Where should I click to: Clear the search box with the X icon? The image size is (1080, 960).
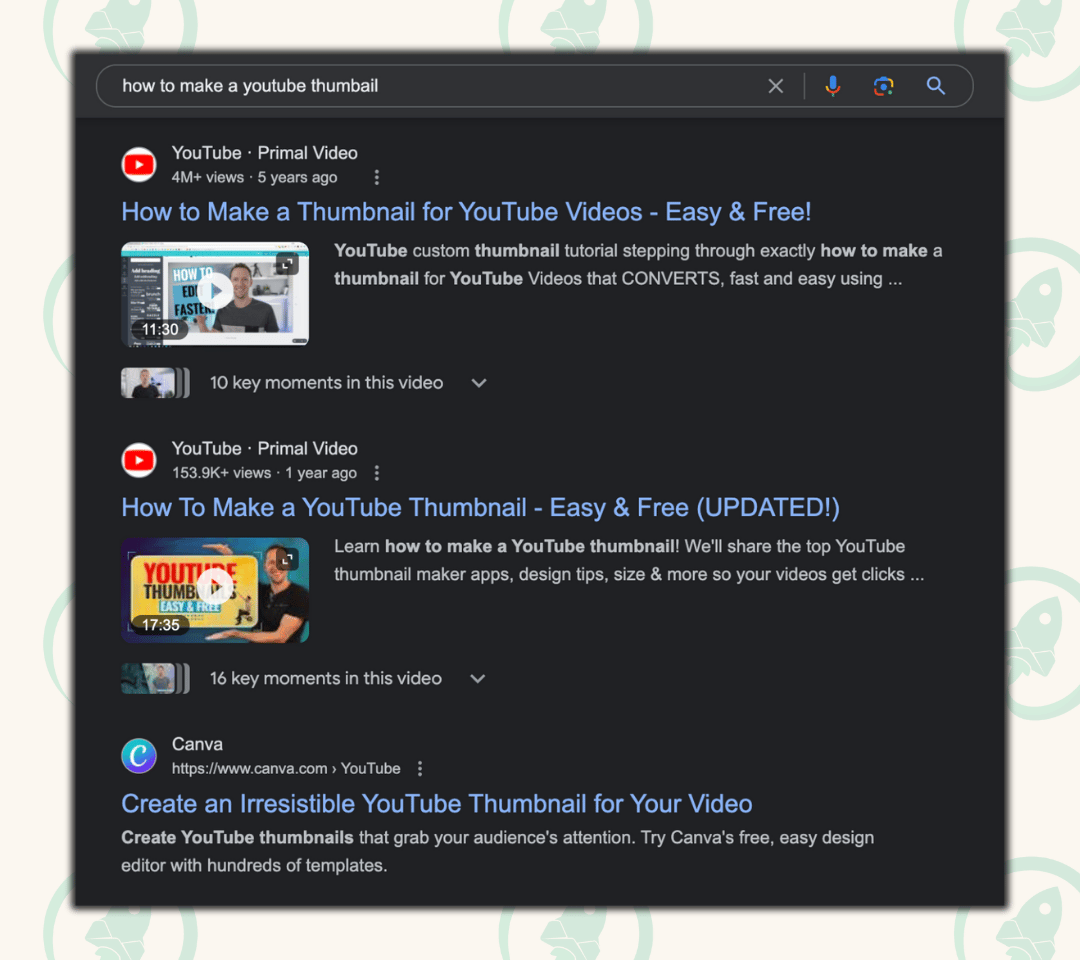click(x=776, y=86)
